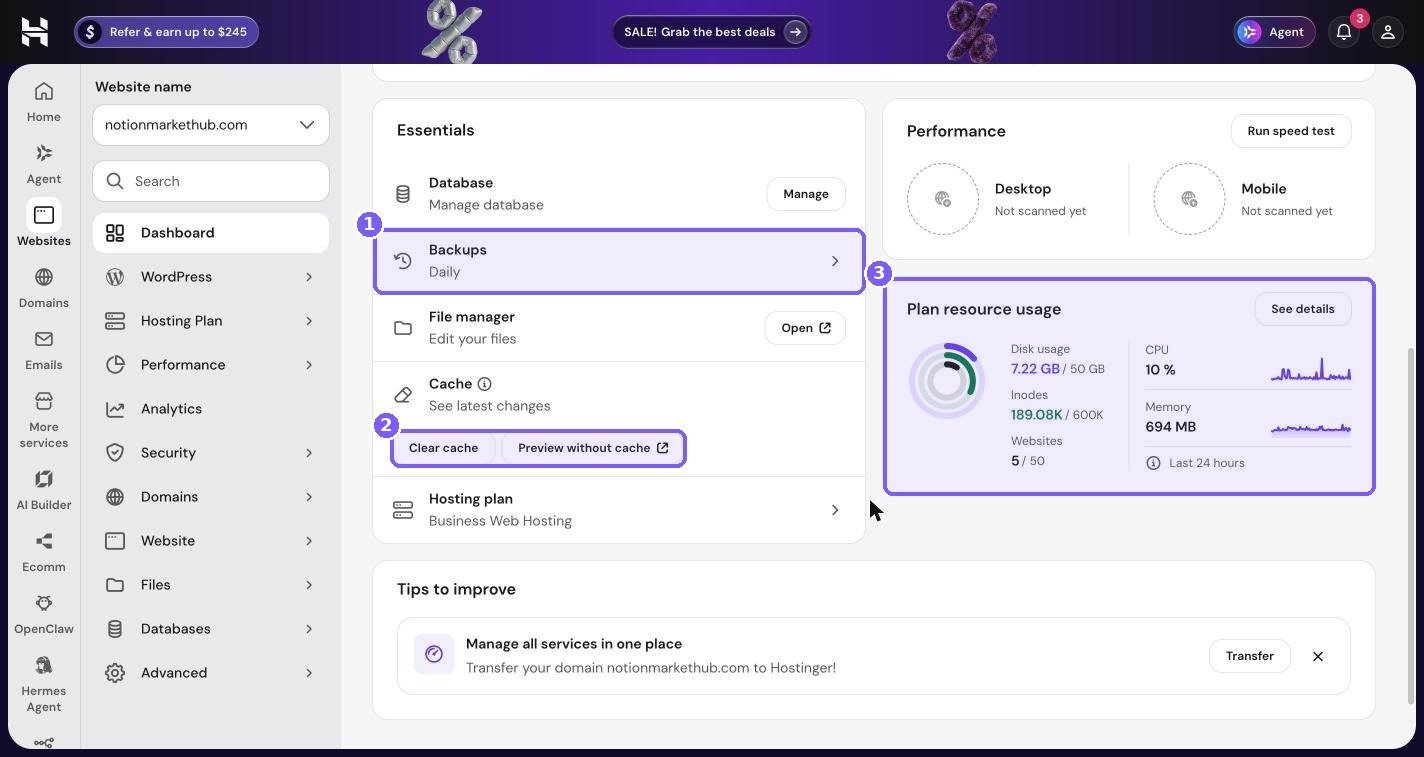
Task: Dismiss the transfer domain tip
Action: pyautogui.click(x=1318, y=656)
